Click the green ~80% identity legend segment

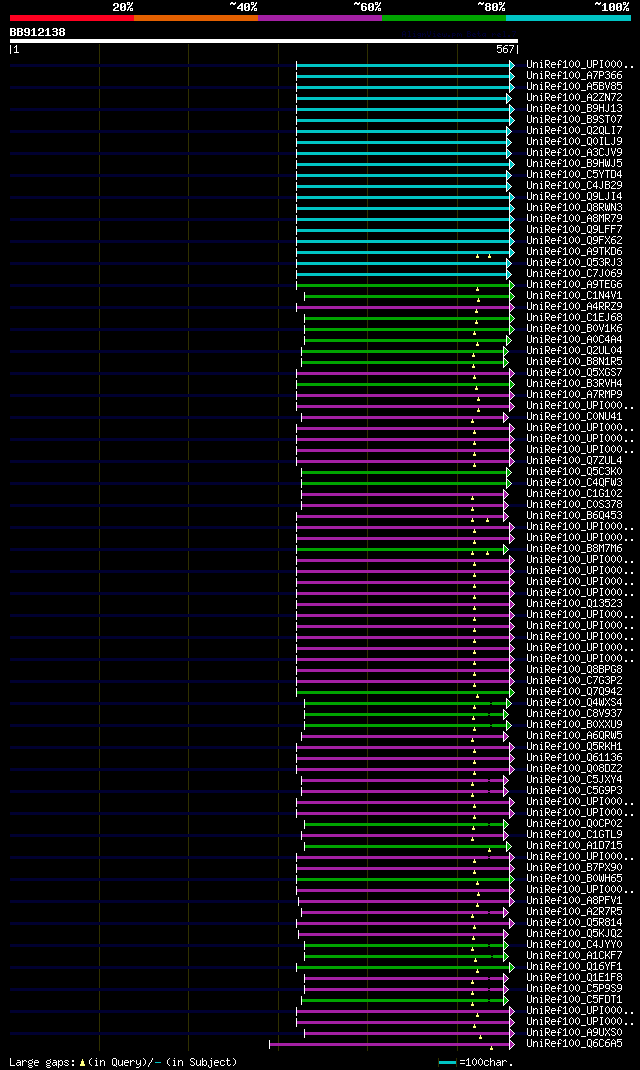point(444,18)
